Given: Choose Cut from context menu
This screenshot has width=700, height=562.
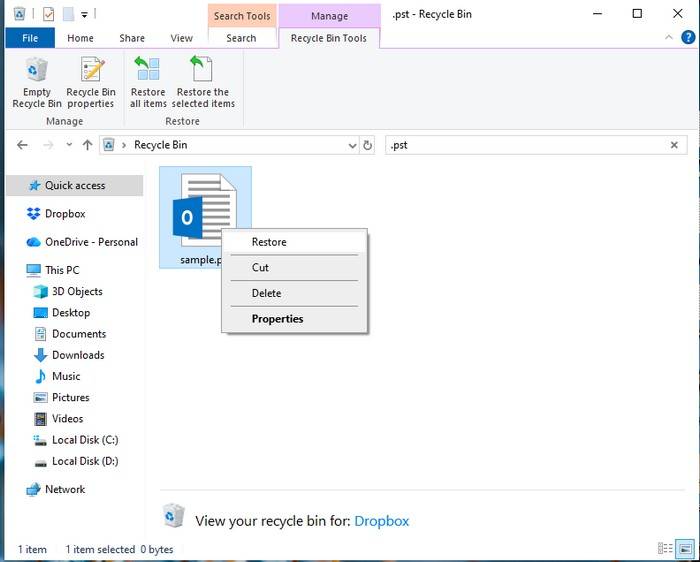Looking at the screenshot, I should [294, 267].
